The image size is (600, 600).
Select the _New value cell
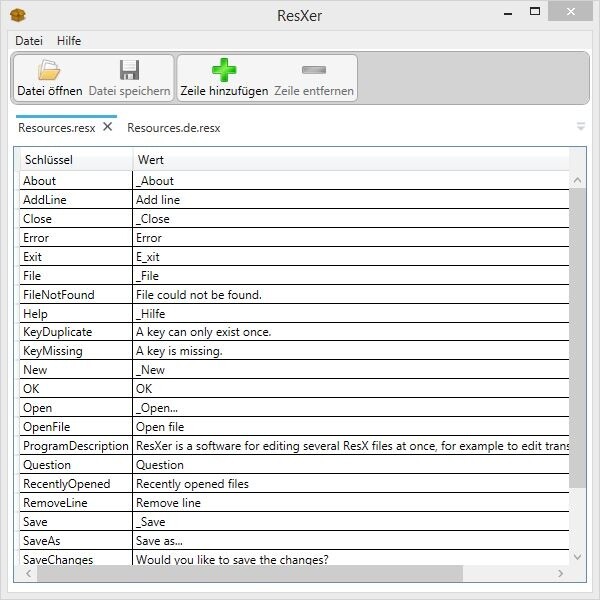(351, 370)
